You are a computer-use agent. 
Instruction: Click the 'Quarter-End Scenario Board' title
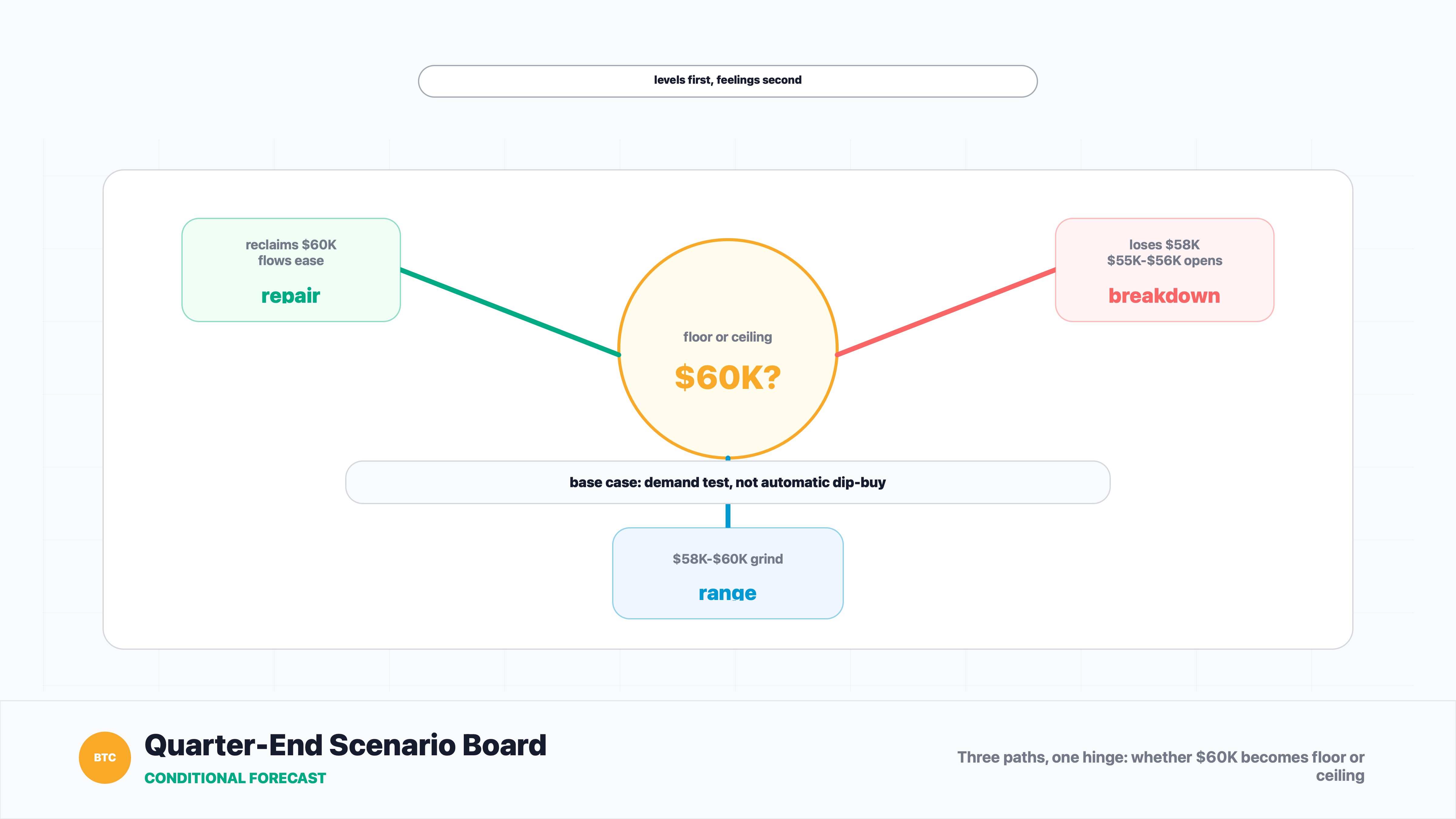[345, 745]
